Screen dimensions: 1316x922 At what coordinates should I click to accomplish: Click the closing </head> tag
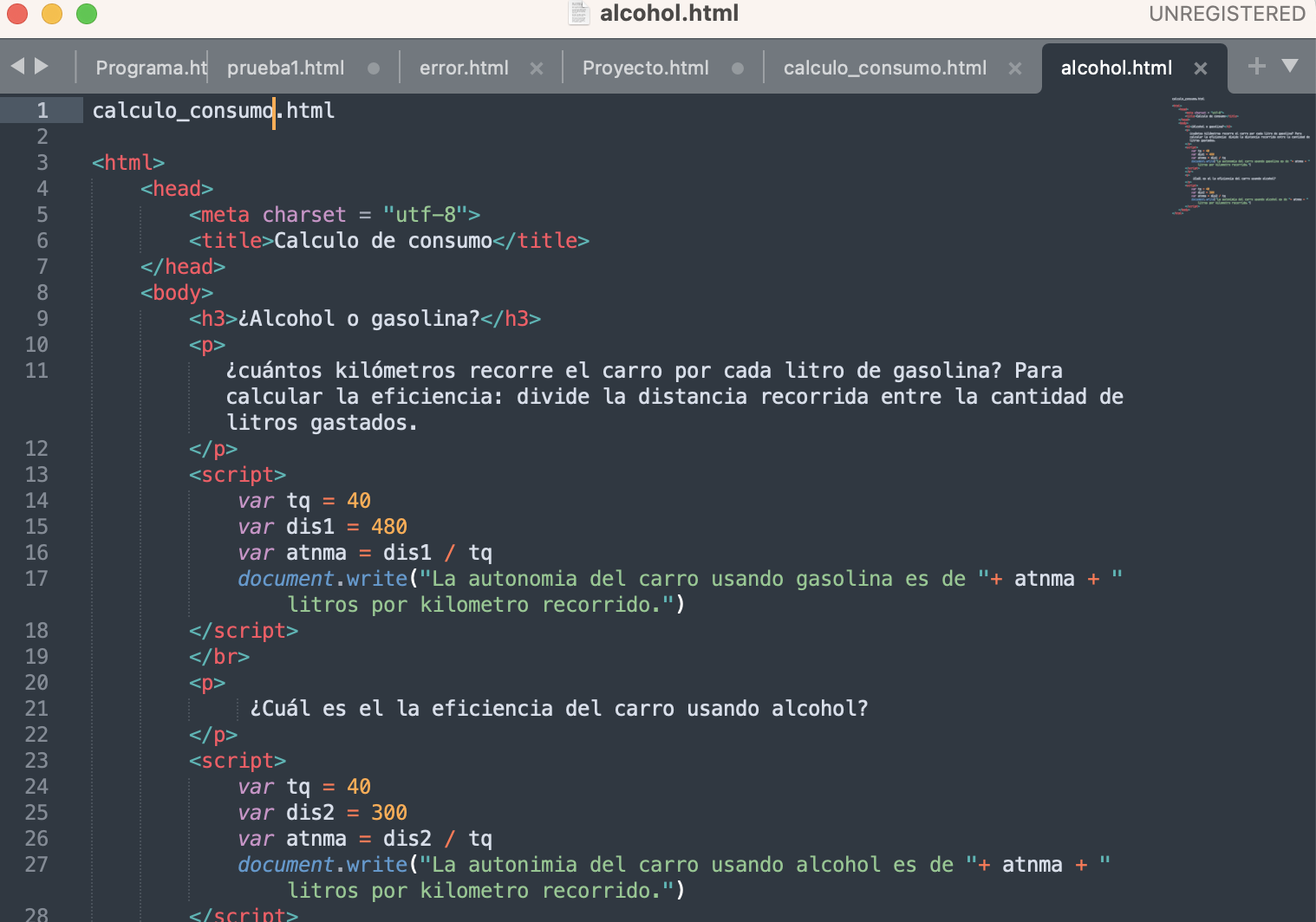[x=183, y=266]
